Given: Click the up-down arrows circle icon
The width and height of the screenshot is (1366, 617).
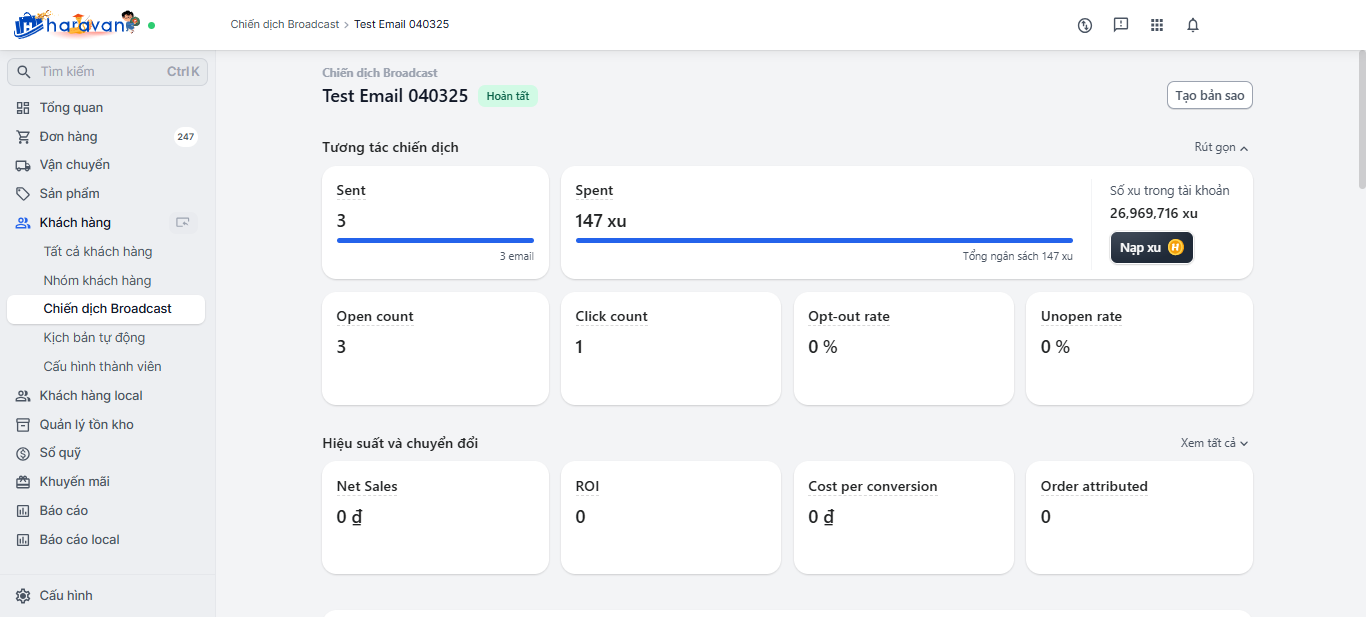Looking at the screenshot, I should tap(1085, 25).
